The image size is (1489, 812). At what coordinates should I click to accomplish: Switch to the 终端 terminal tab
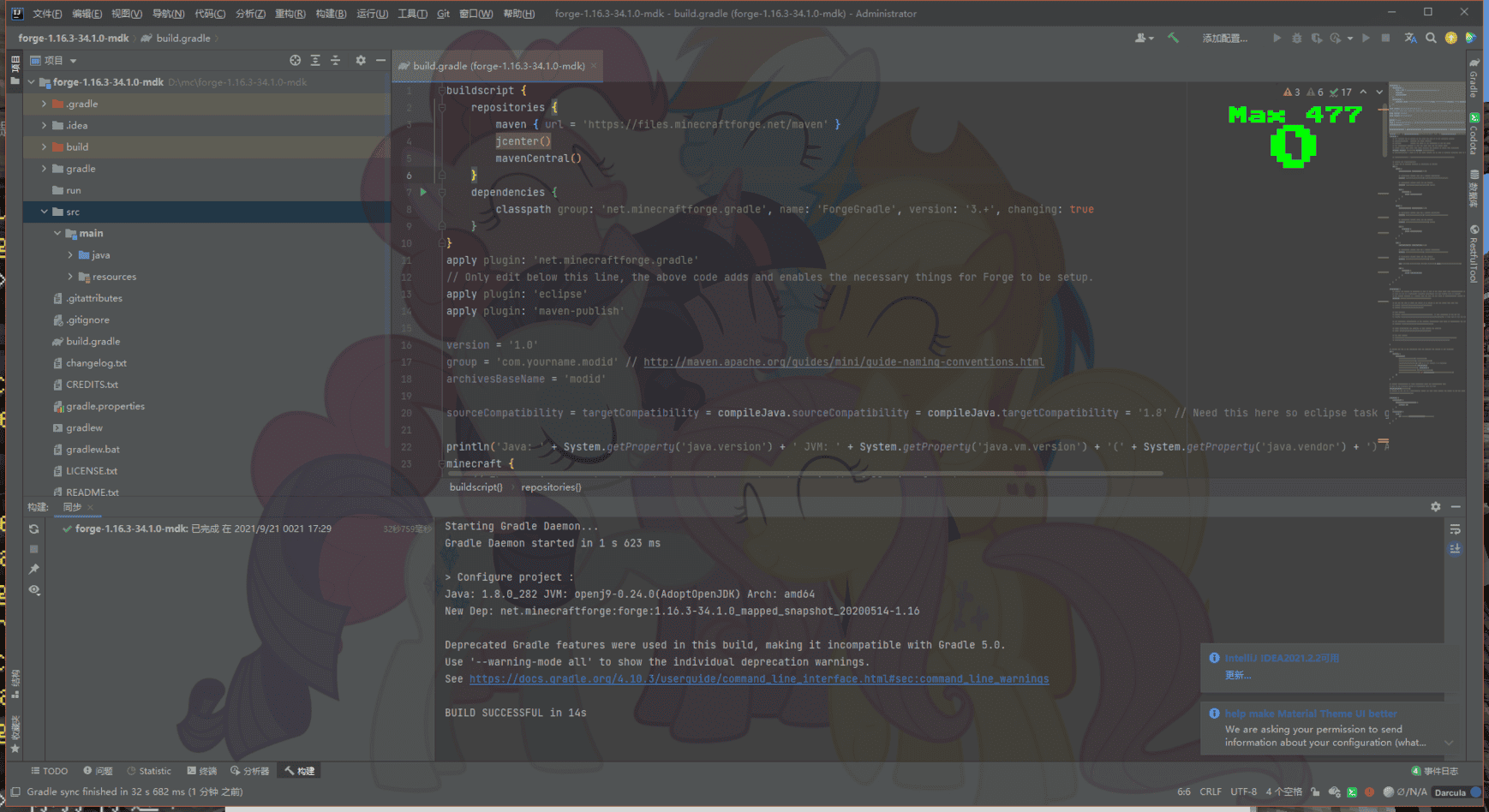[x=202, y=771]
